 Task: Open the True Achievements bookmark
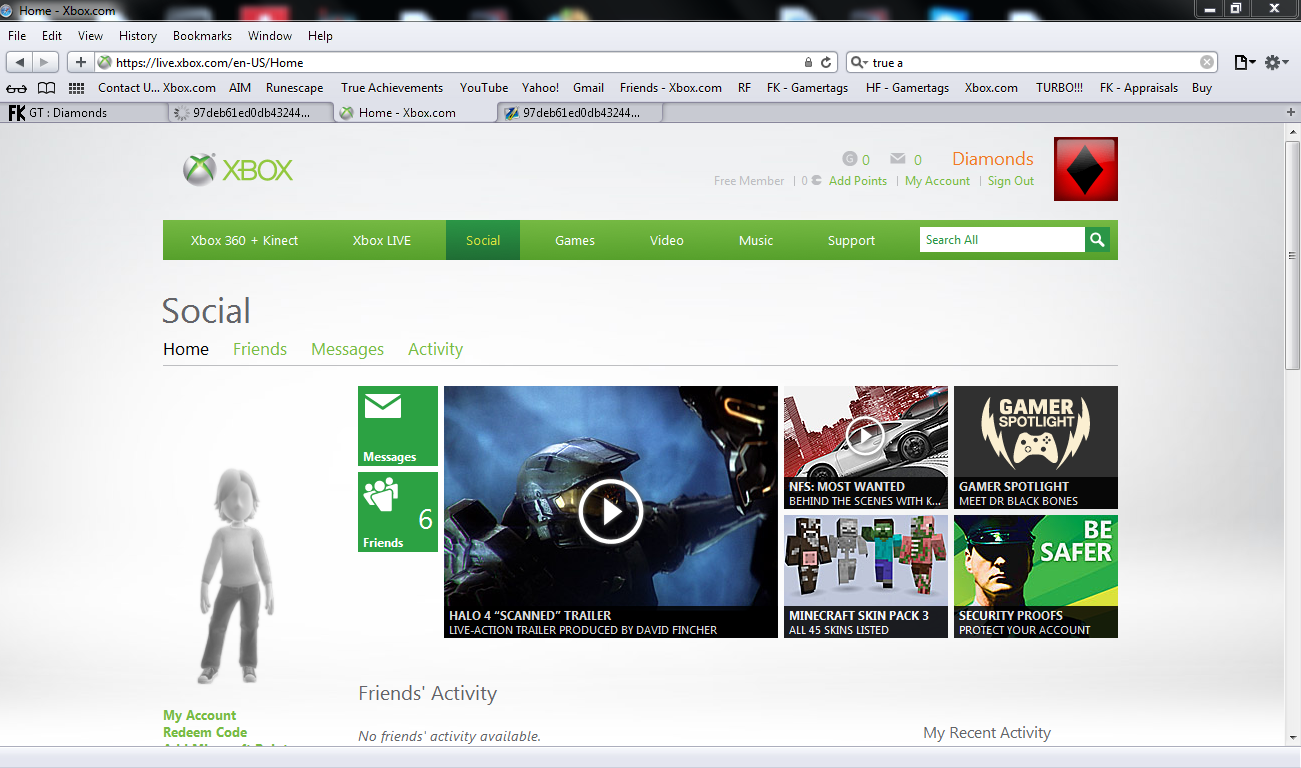(392, 88)
